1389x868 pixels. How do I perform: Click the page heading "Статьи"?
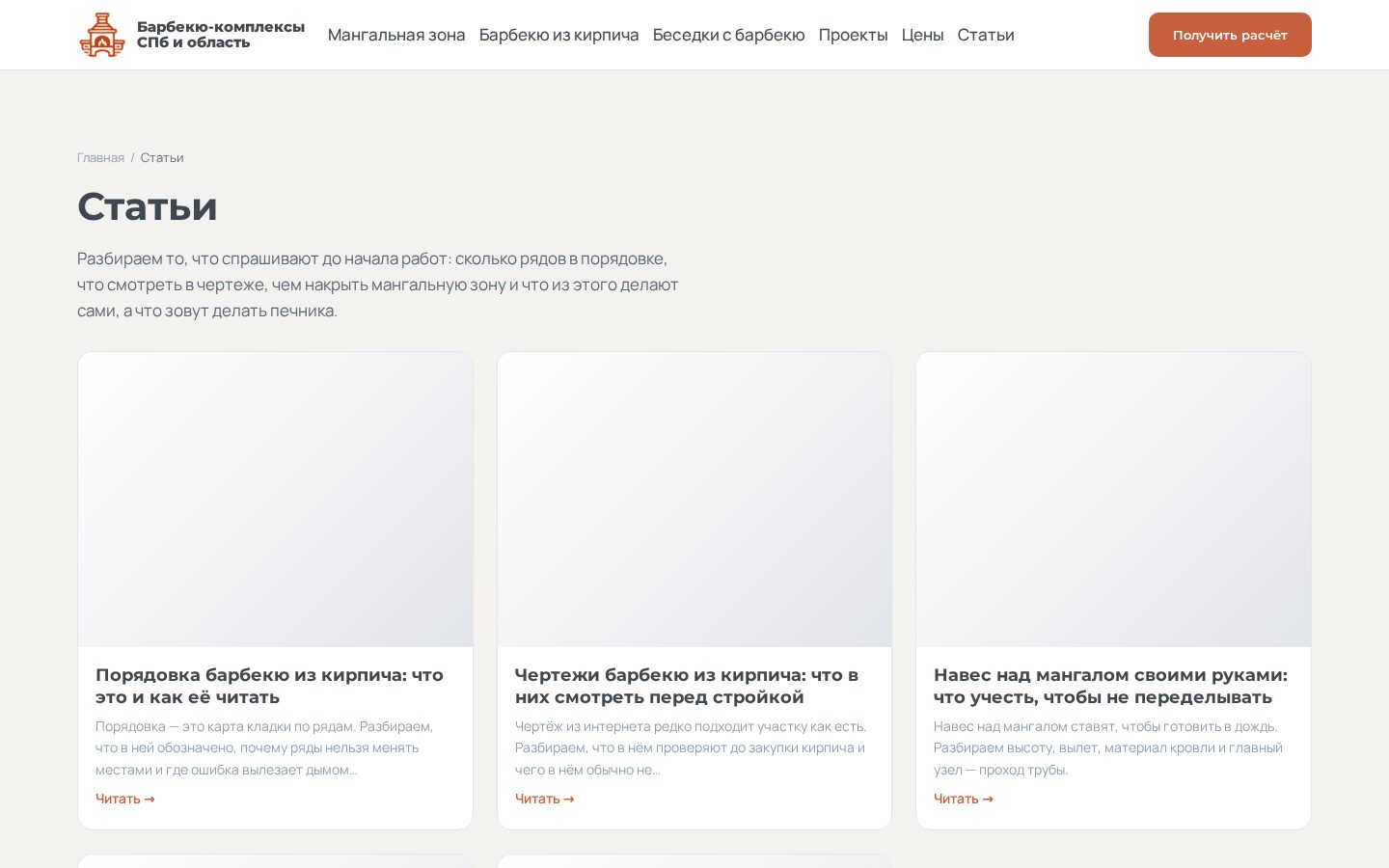pyautogui.click(x=148, y=206)
